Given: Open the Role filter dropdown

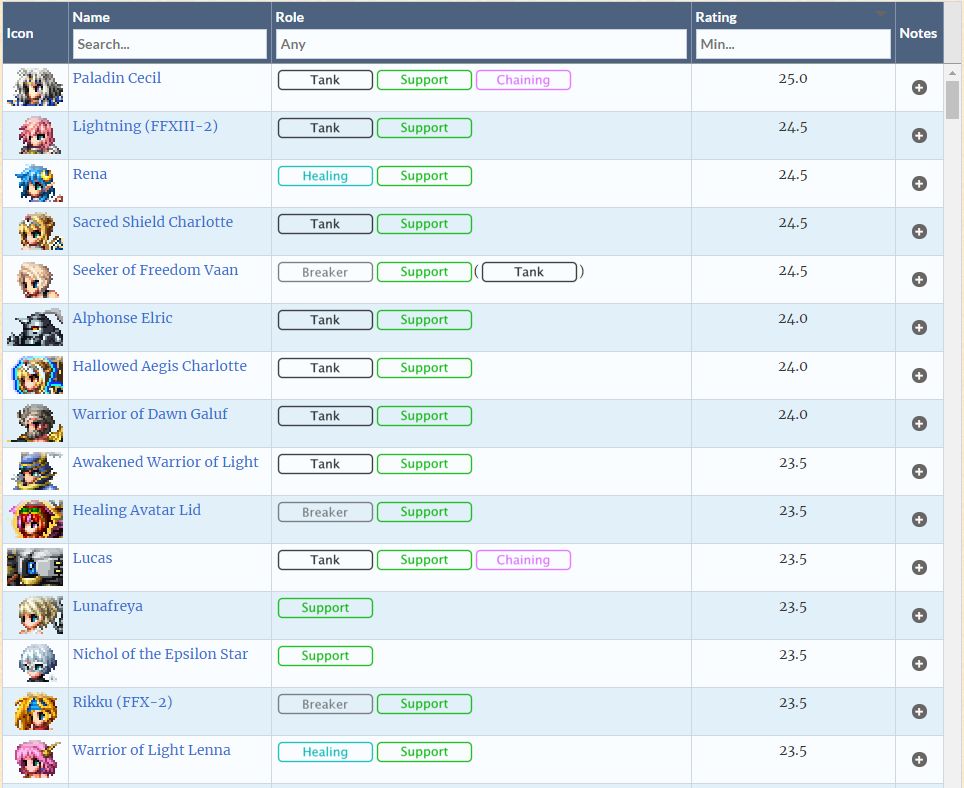Looking at the screenshot, I should (x=481, y=44).
